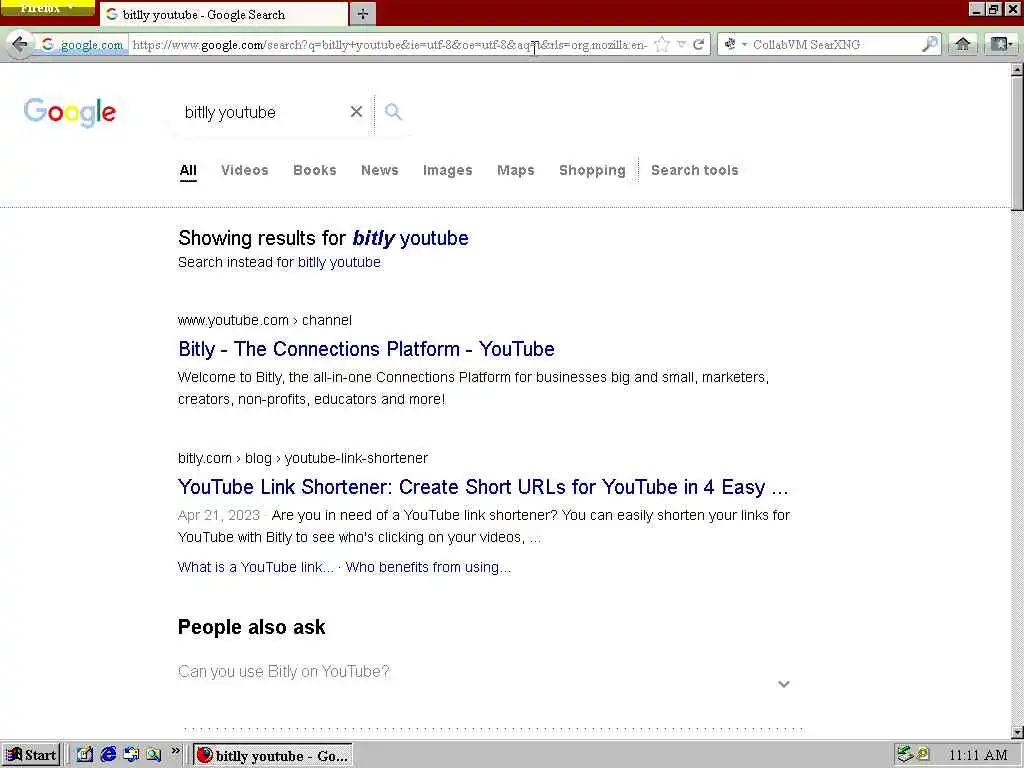This screenshot has height=768, width=1024.
Task: Open the search engine selector dropdown
Action: point(735,44)
